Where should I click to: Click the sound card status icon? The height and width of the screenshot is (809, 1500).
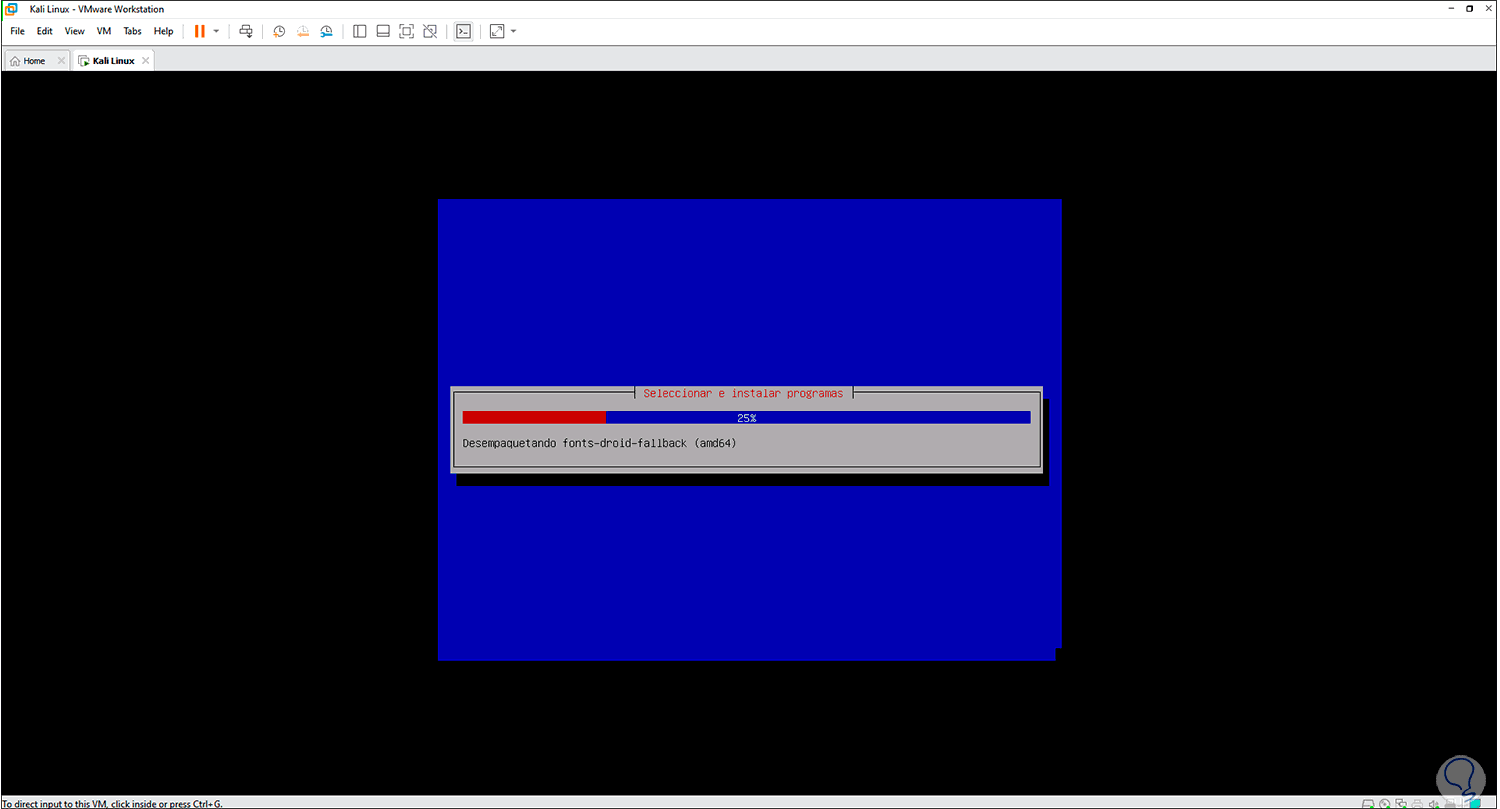(x=1434, y=803)
